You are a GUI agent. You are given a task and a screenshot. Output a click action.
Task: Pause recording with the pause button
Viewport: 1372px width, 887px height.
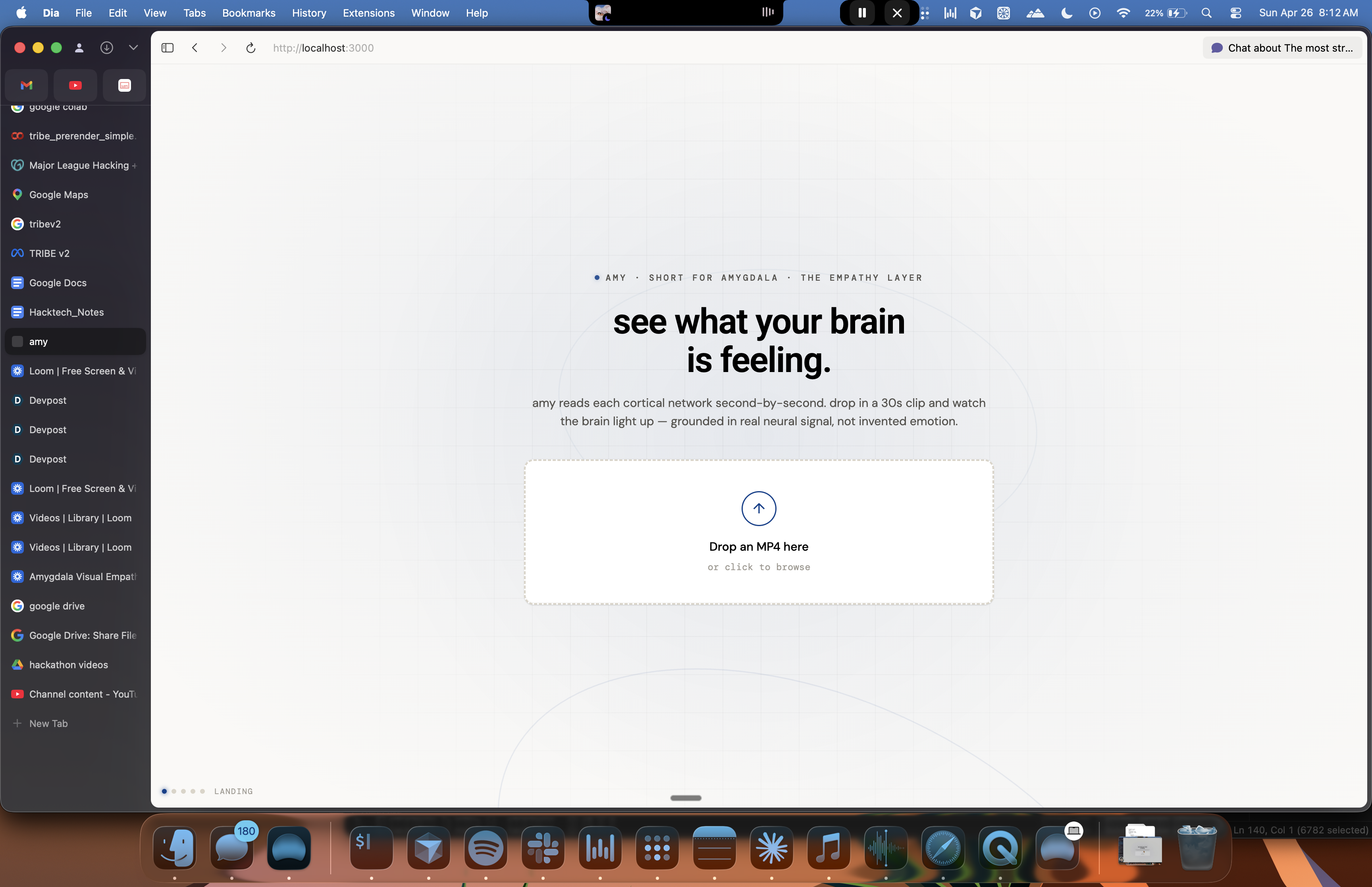[862, 13]
